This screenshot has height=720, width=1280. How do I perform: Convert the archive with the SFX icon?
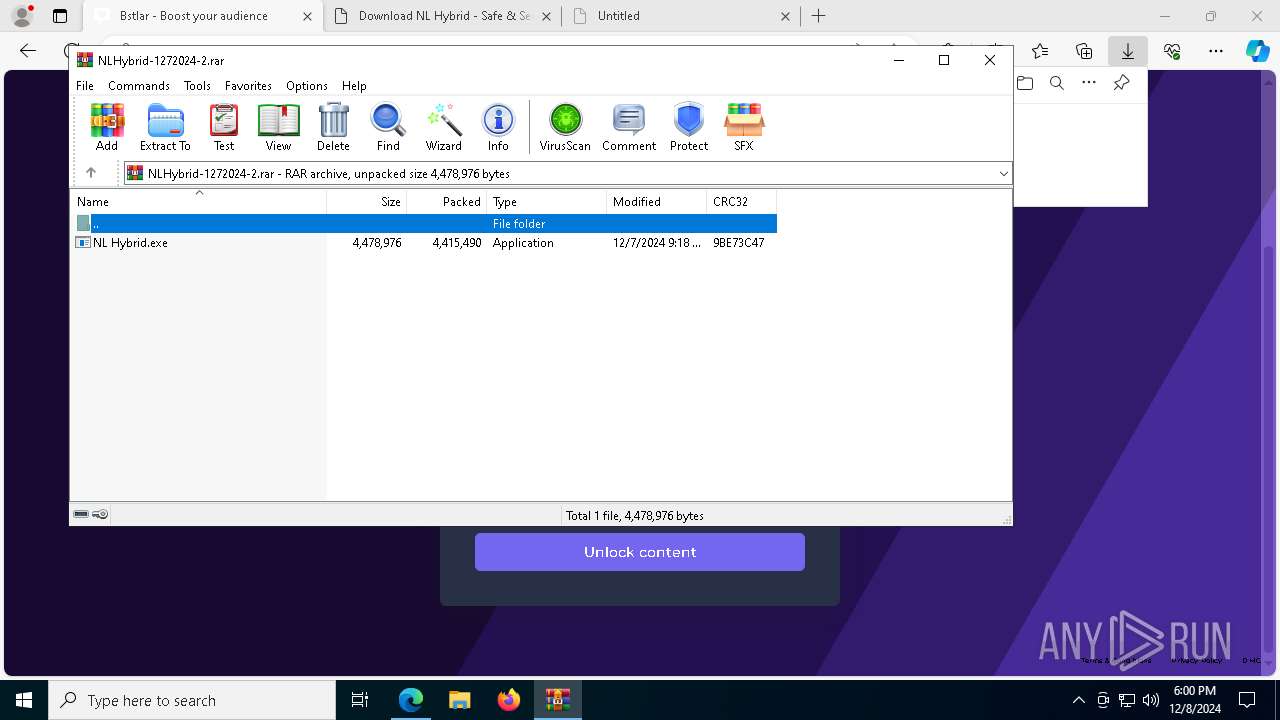(744, 127)
